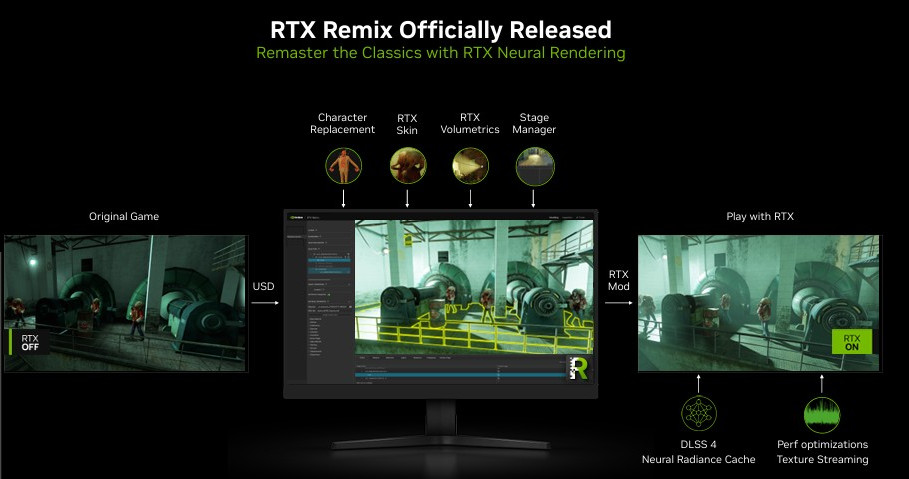Click the Perf optimizations green waveform icon

coord(821,415)
